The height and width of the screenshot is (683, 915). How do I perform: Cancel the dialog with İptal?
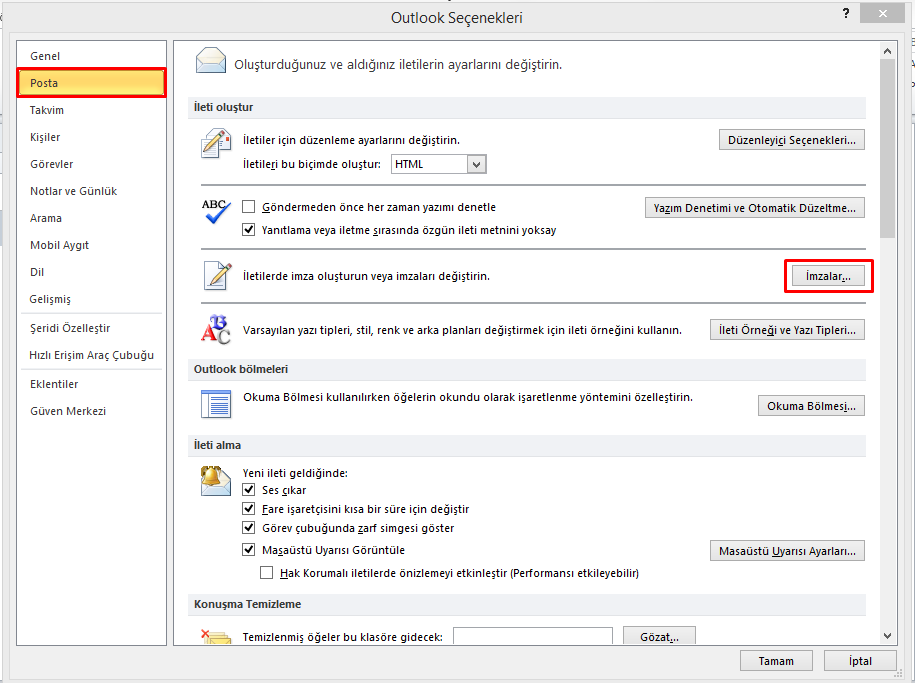click(860, 661)
